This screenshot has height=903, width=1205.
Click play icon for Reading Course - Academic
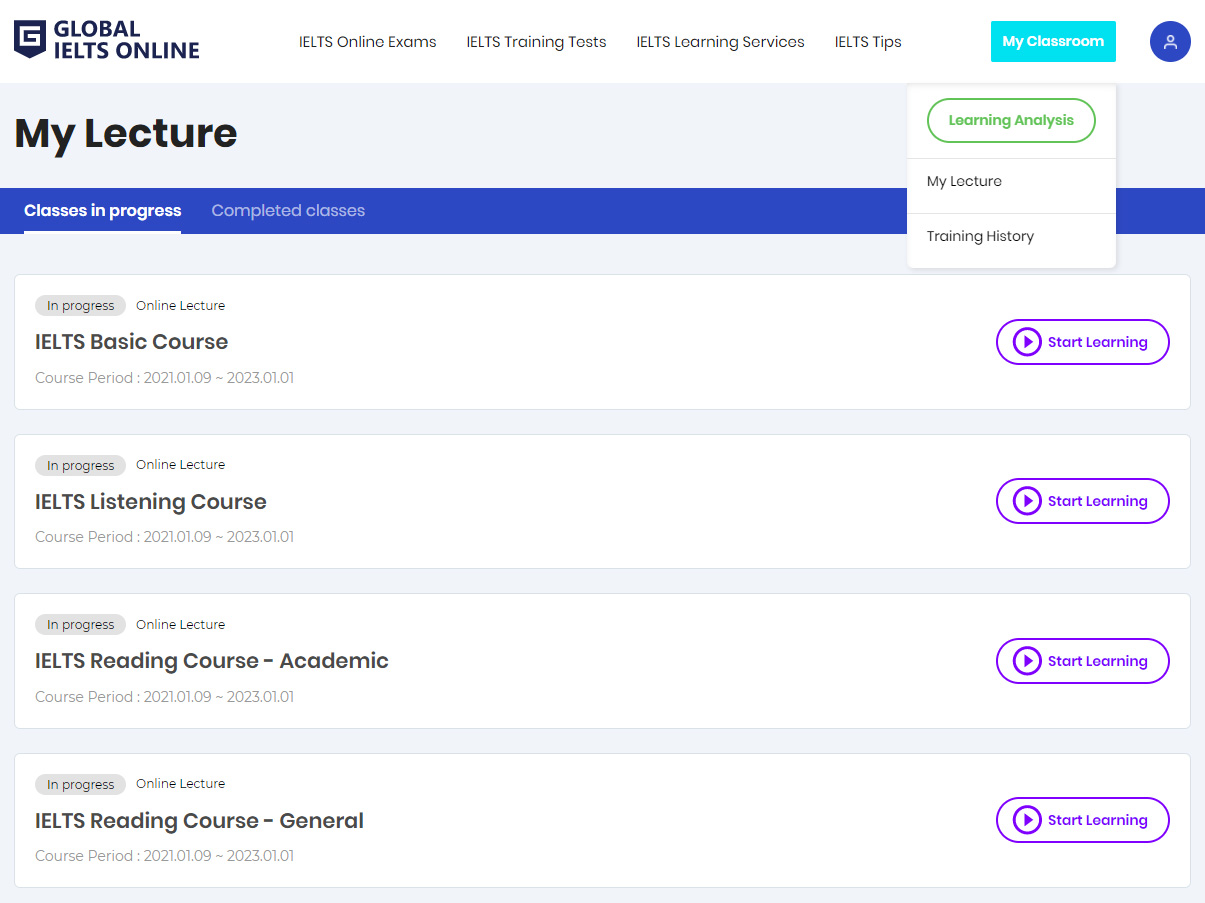(1027, 661)
